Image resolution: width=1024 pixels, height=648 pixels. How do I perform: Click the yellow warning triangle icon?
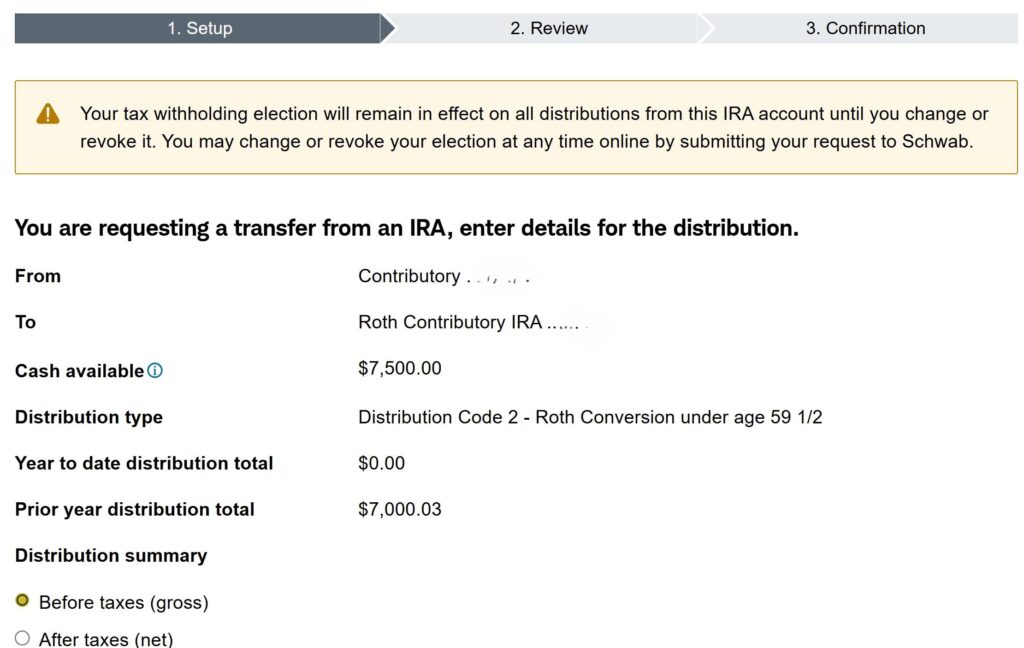click(x=48, y=114)
